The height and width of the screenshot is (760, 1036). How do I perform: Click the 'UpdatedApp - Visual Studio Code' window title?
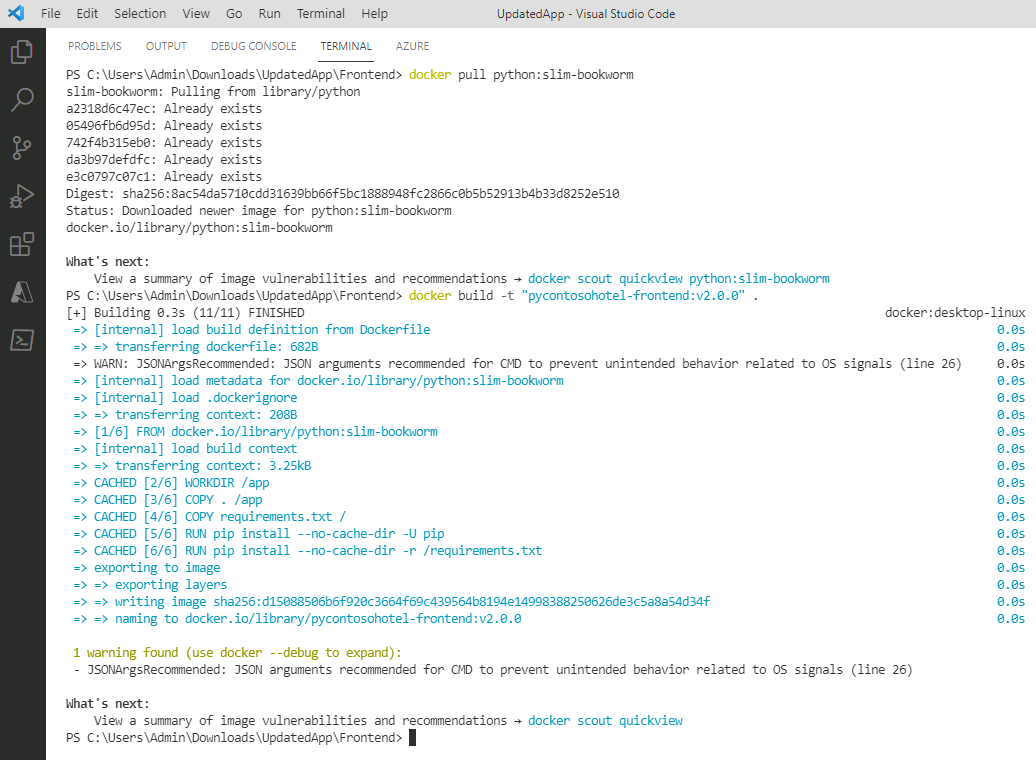coord(586,14)
